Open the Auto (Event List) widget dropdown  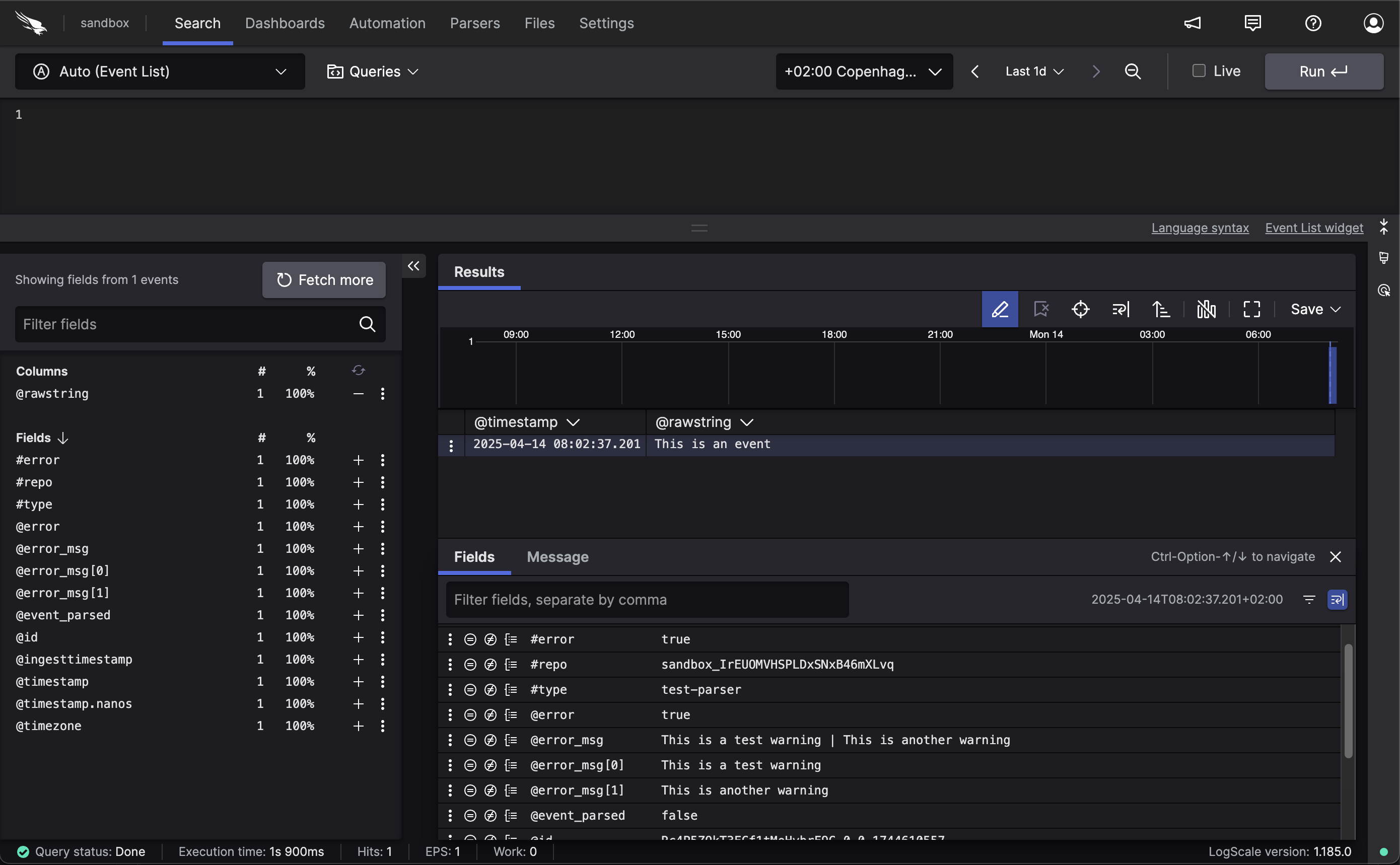pos(160,71)
